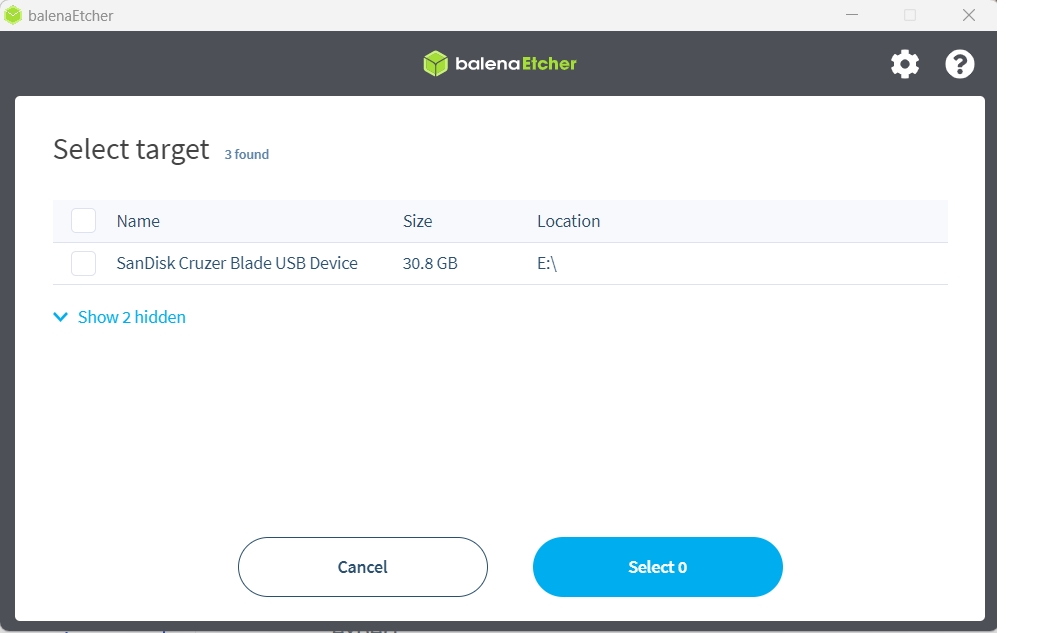Select the SanDisk Cruzer Blade USB Device name
Image resolution: width=1057 pixels, height=633 pixels.
[237, 264]
